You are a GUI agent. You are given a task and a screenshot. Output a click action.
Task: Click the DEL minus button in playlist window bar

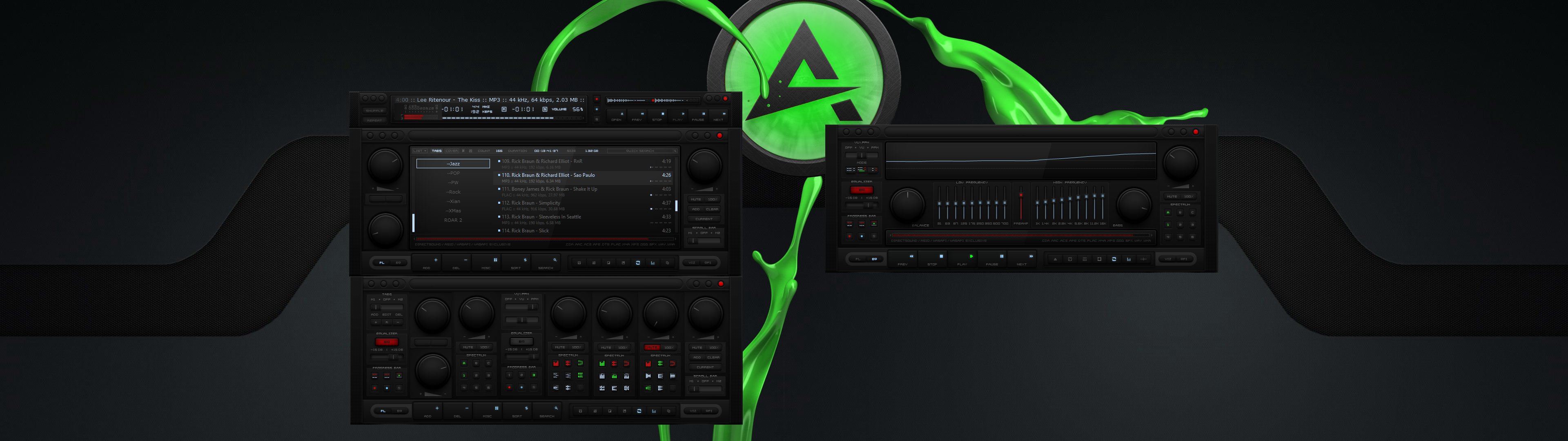(x=457, y=263)
